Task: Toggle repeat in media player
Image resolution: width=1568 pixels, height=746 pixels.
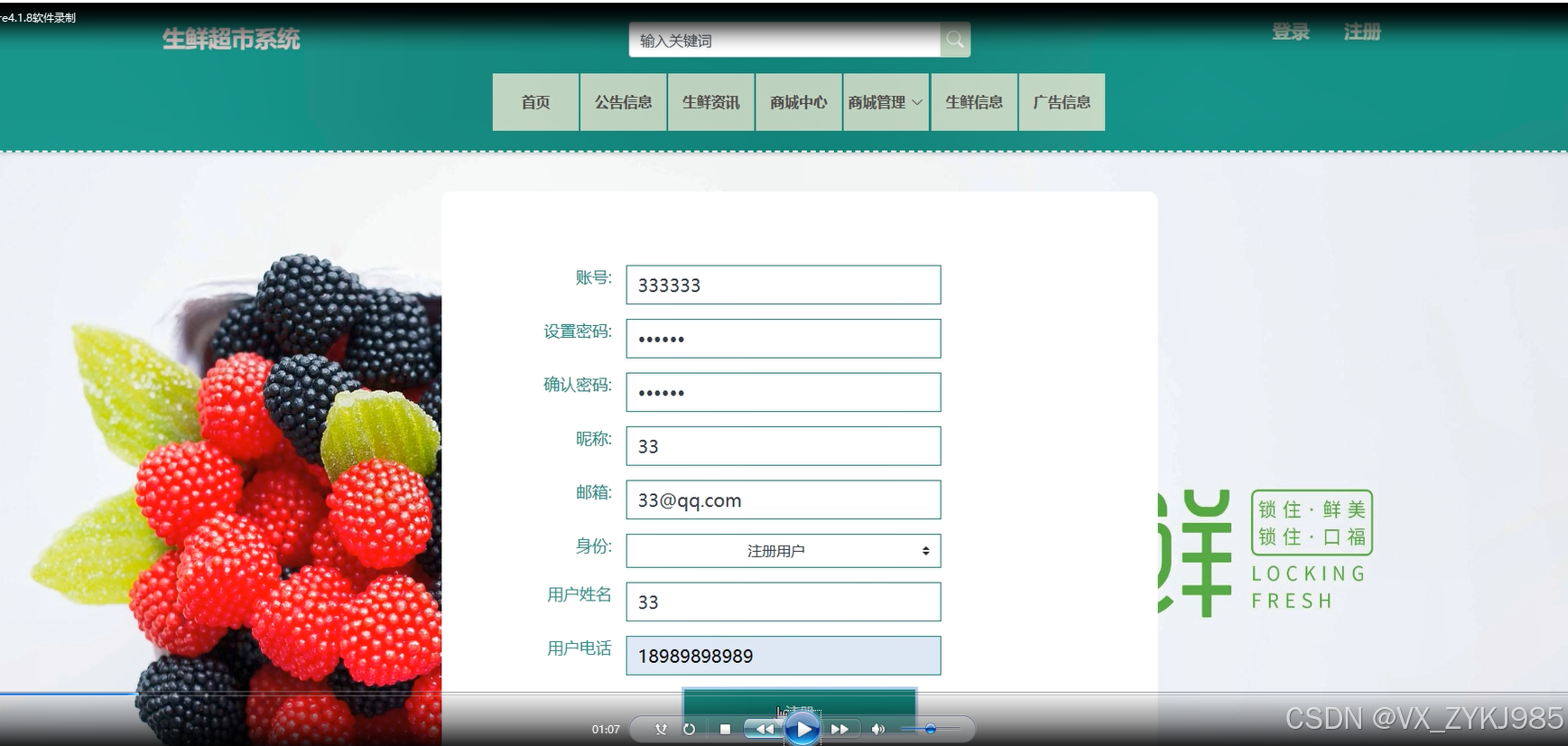Action: pos(690,729)
